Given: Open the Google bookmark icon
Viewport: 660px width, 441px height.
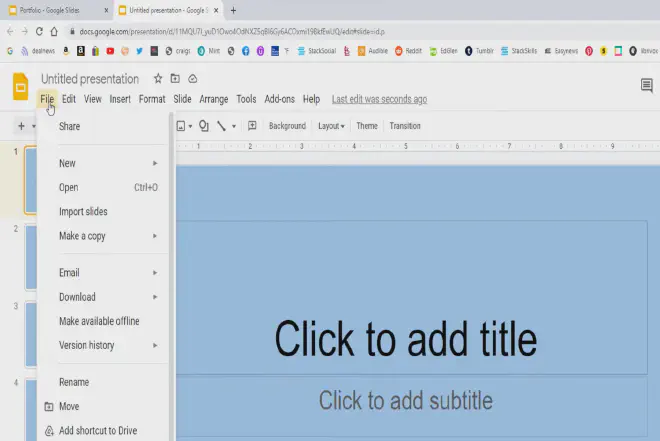Looking at the screenshot, I should tap(10, 51).
